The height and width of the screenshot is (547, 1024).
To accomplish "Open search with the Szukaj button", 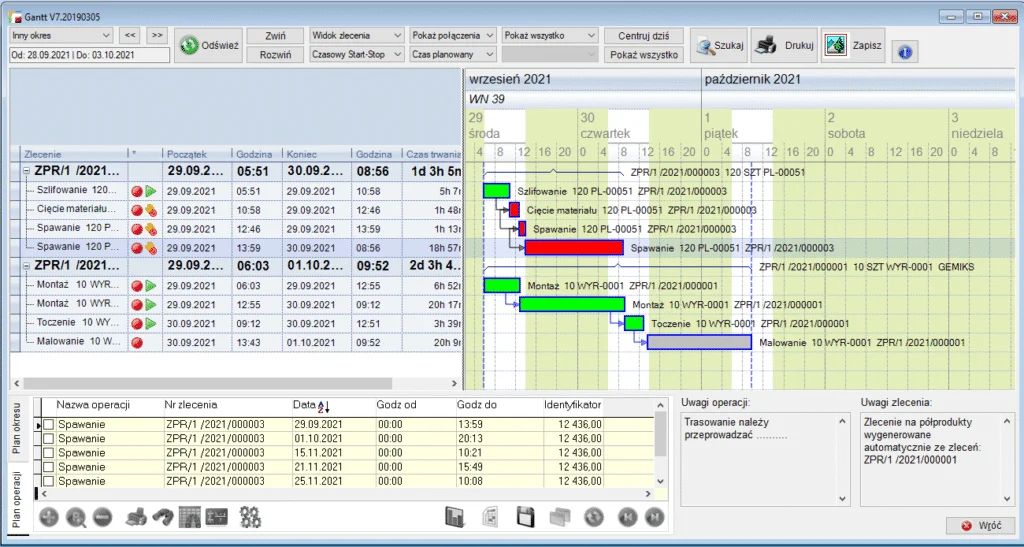I will point(720,46).
